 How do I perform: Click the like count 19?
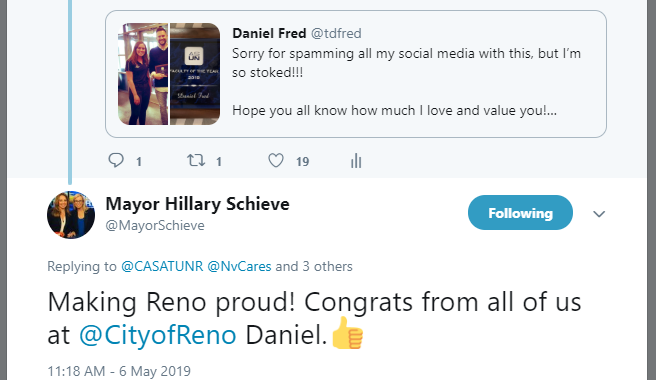click(x=302, y=162)
